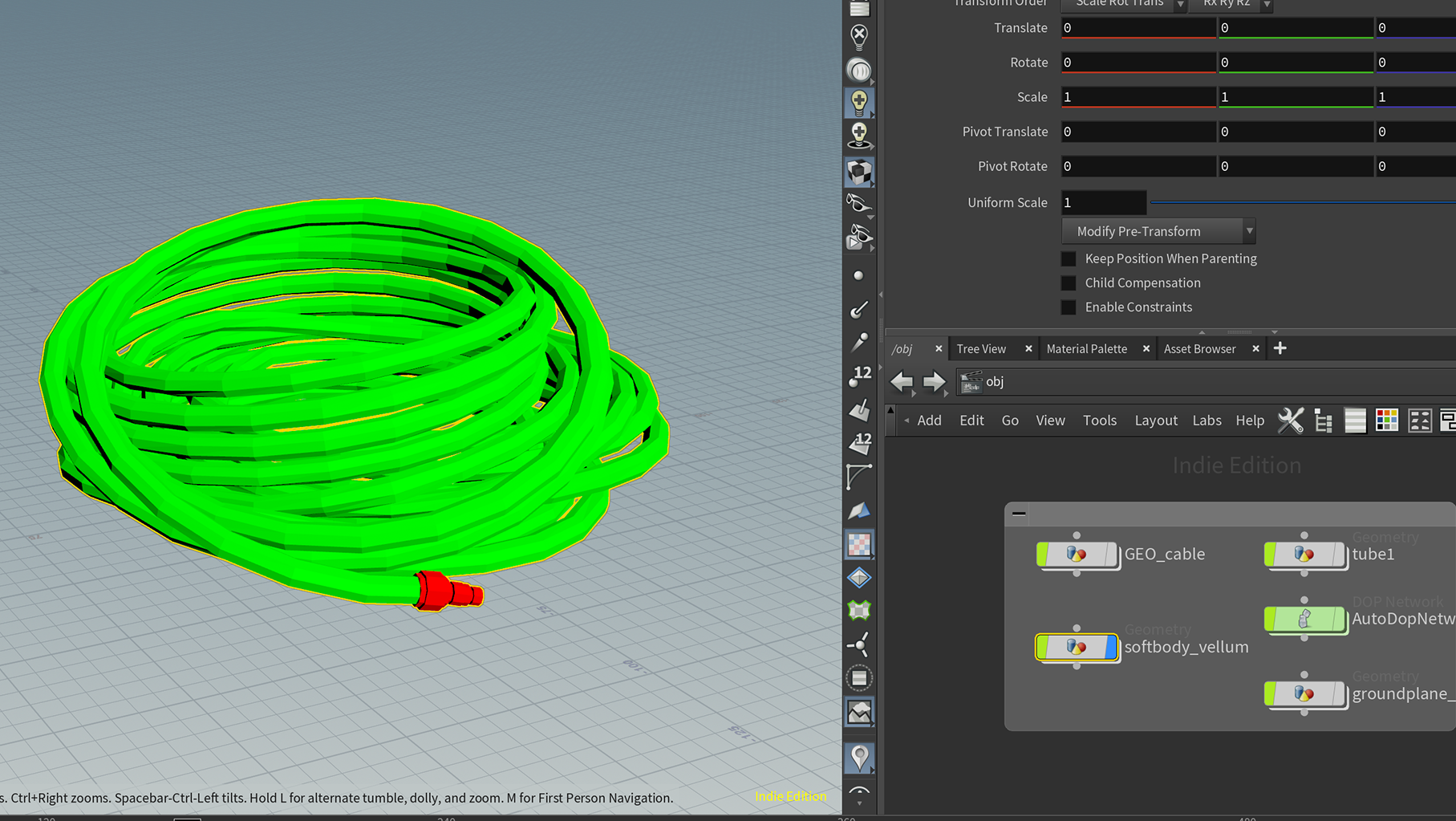Screen dimensions: 1456x821
Task: Click the sunglasses with play render icon
Action: [859, 237]
